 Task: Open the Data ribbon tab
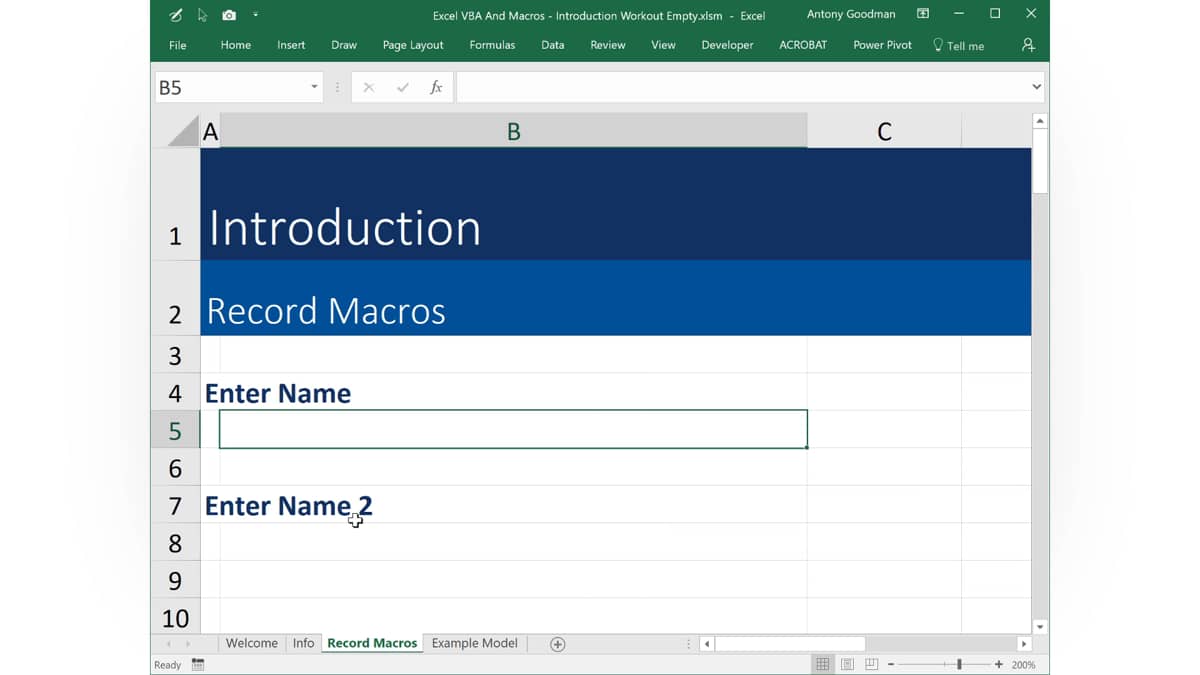553,45
